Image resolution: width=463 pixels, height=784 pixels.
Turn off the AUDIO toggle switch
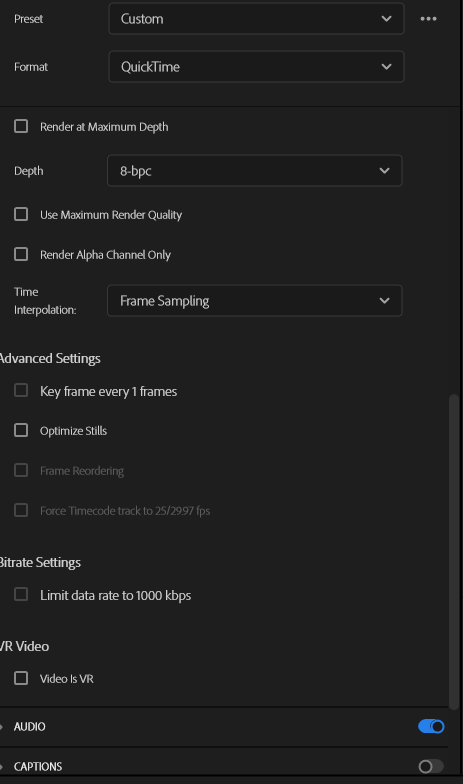click(x=431, y=726)
